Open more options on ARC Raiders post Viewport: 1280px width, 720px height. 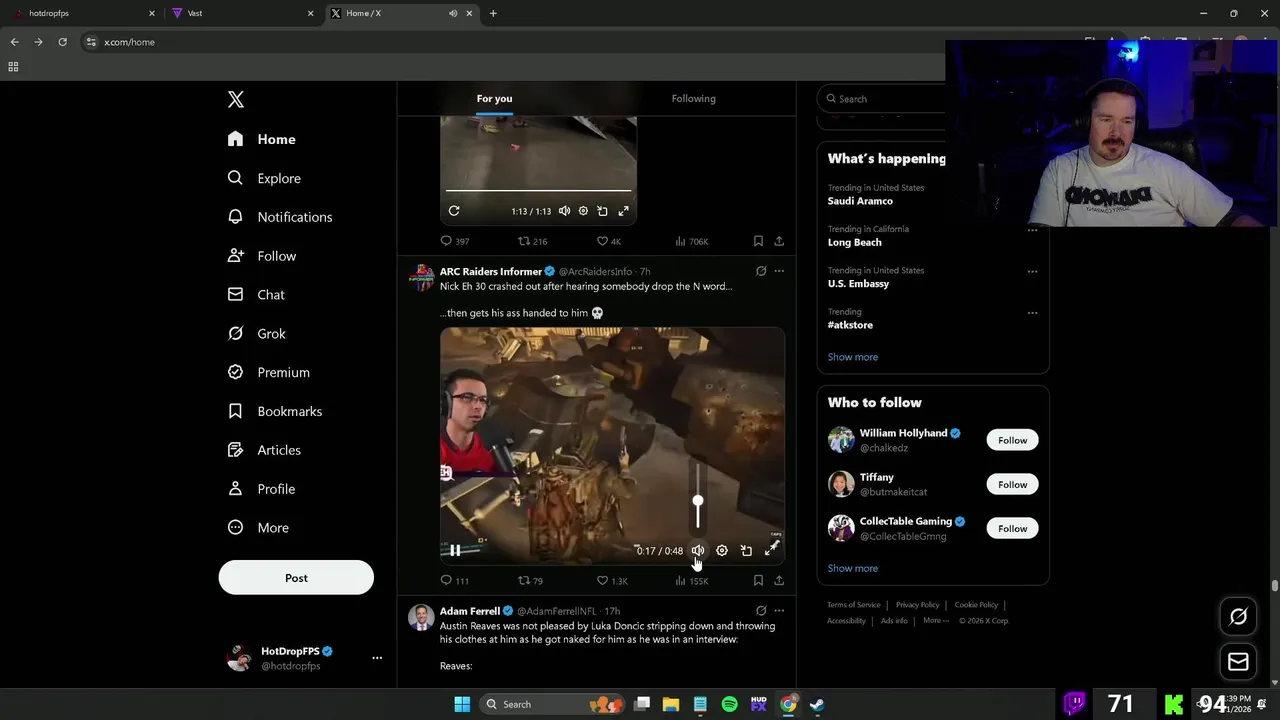(779, 271)
